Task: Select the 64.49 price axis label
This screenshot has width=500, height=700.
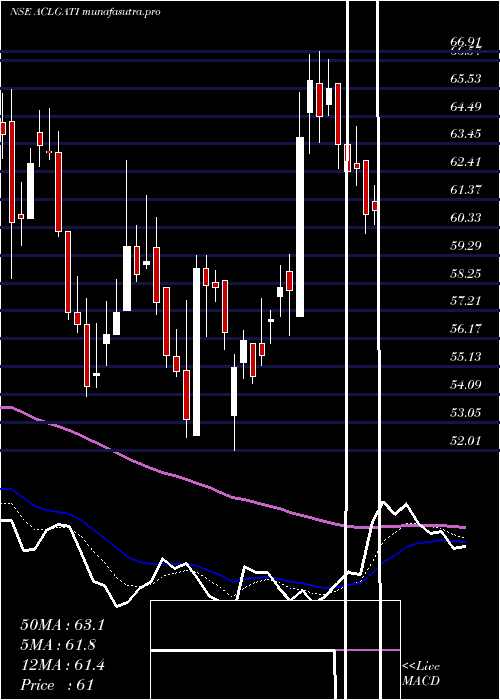Action: point(466,106)
